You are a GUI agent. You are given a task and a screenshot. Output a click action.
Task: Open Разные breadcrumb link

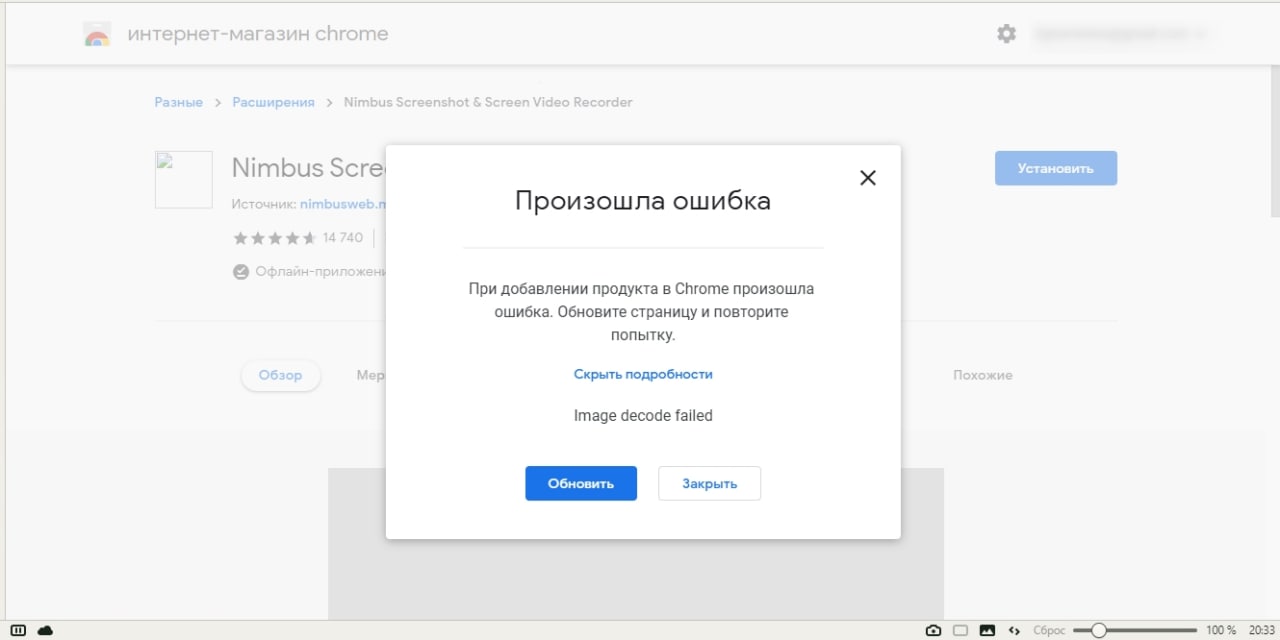tap(178, 102)
